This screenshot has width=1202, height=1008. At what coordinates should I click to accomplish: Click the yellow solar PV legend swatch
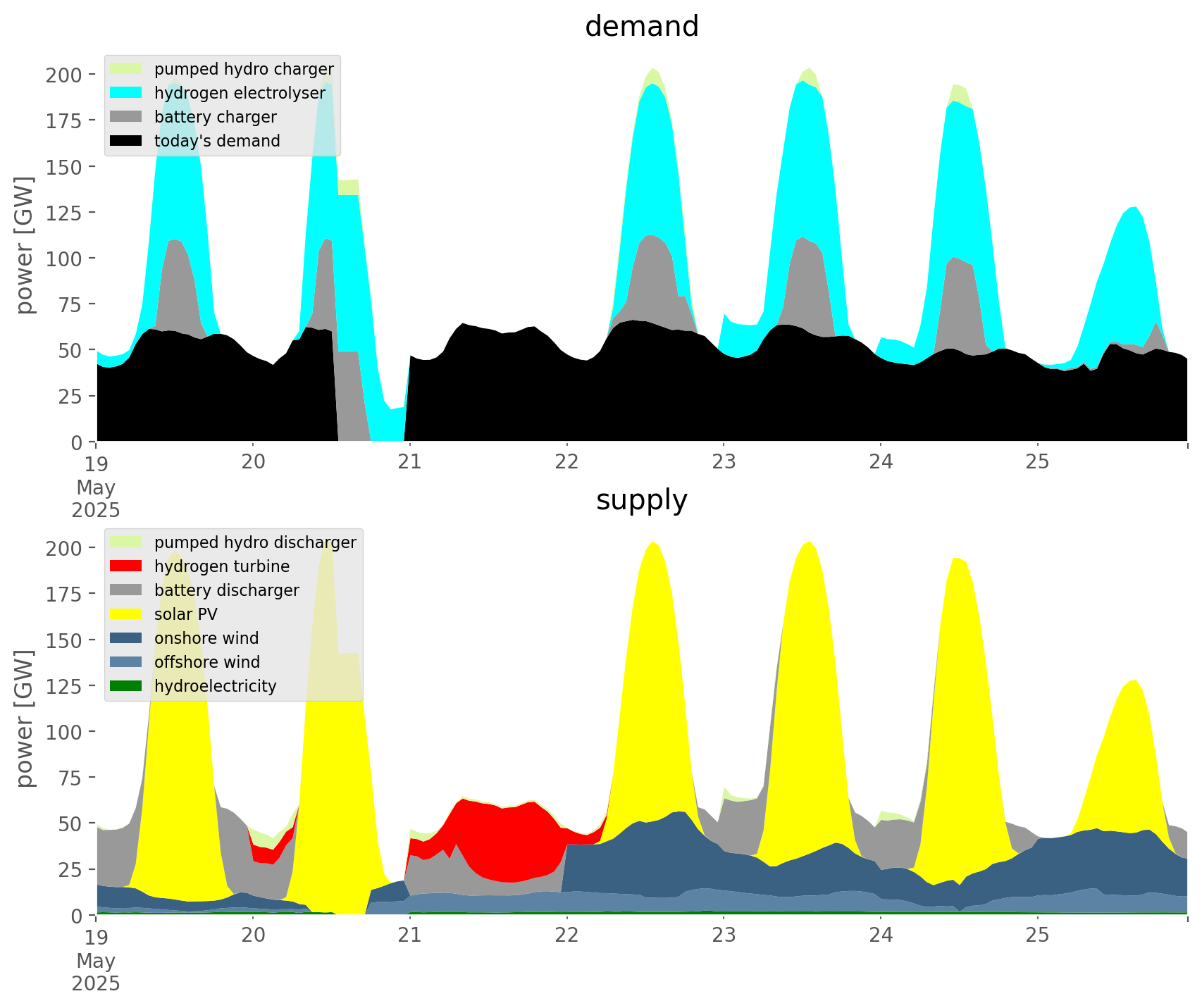coord(126,614)
